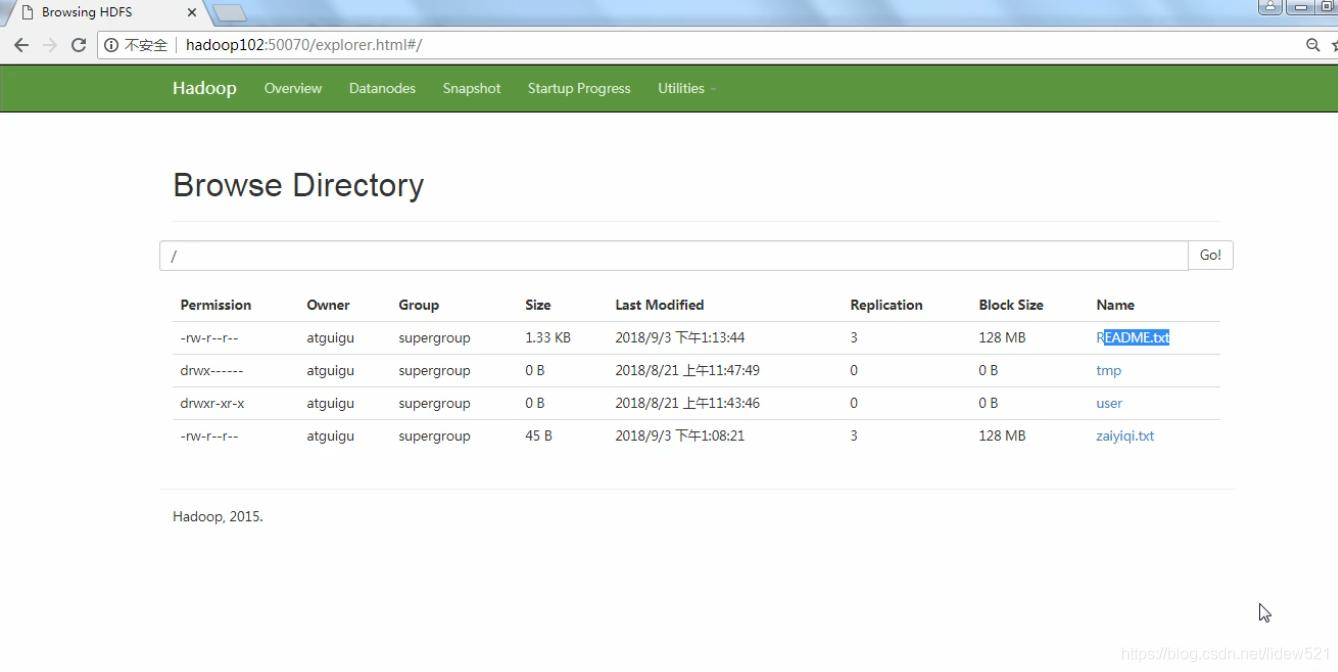Screen dimensions: 1338x672
Task: Open the user directory link
Action: pyautogui.click(x=1109, y=403)
